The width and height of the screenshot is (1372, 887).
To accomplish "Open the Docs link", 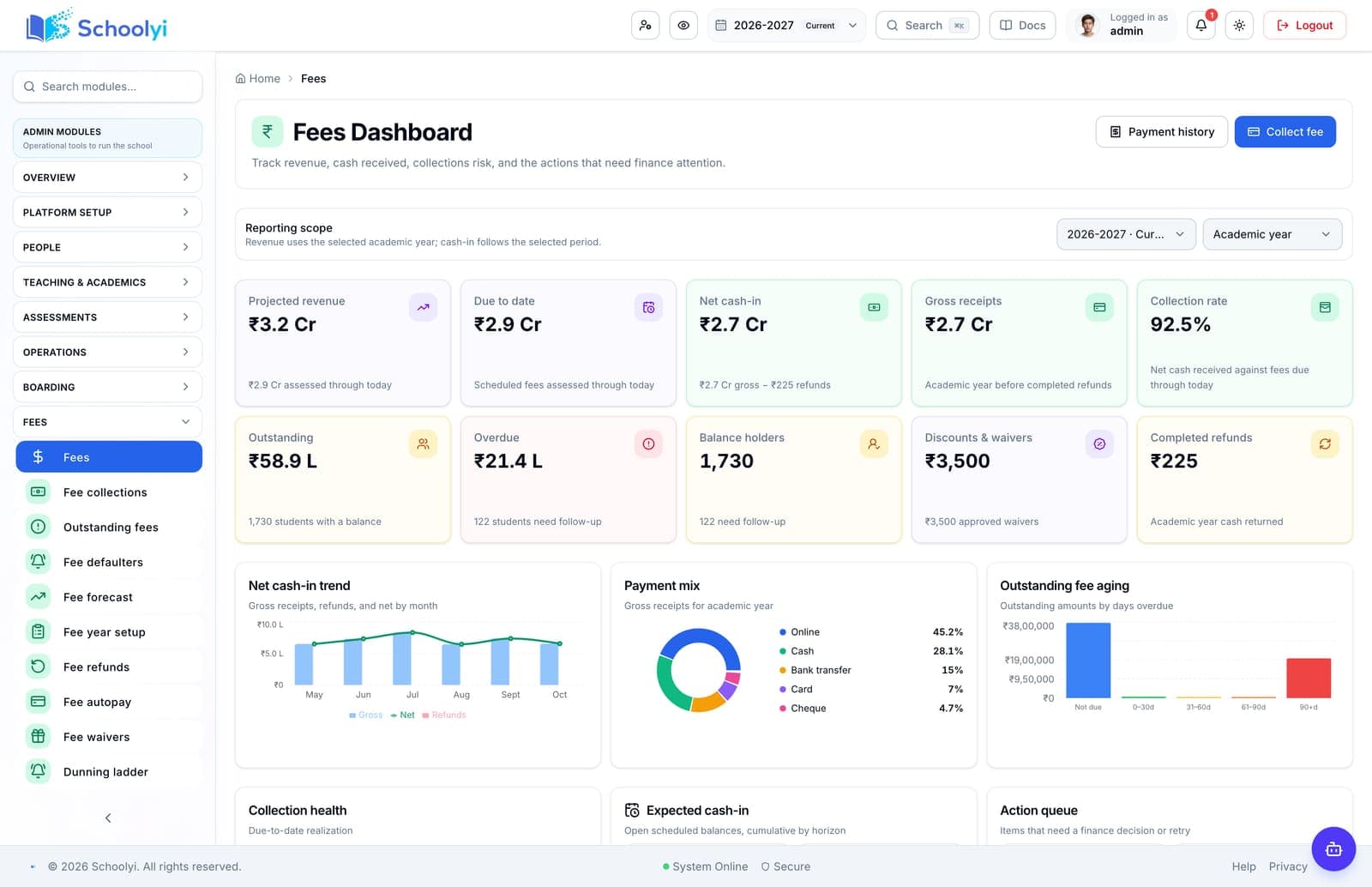I will 1022,26.
